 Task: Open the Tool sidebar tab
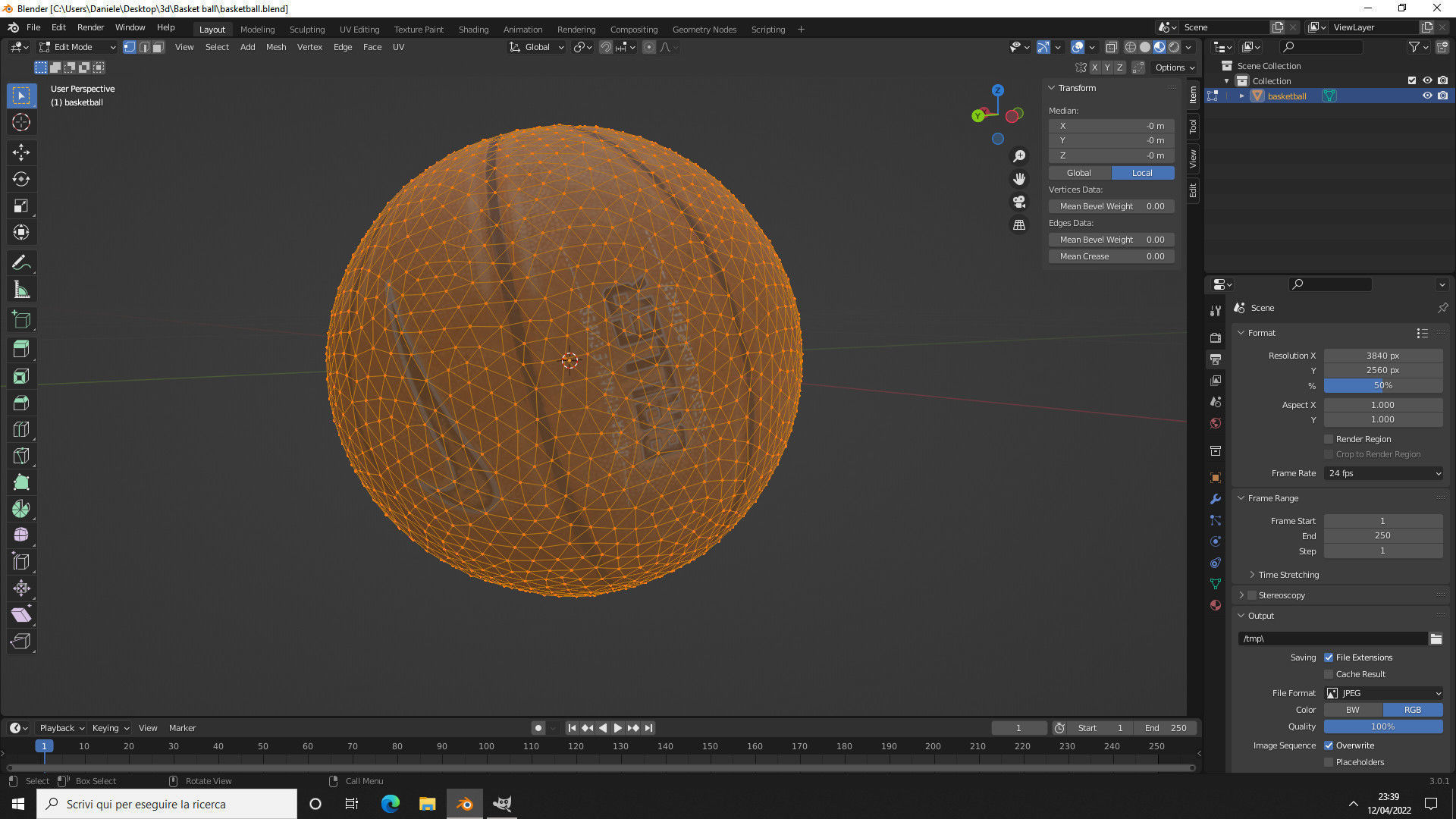coord(1193,126)
